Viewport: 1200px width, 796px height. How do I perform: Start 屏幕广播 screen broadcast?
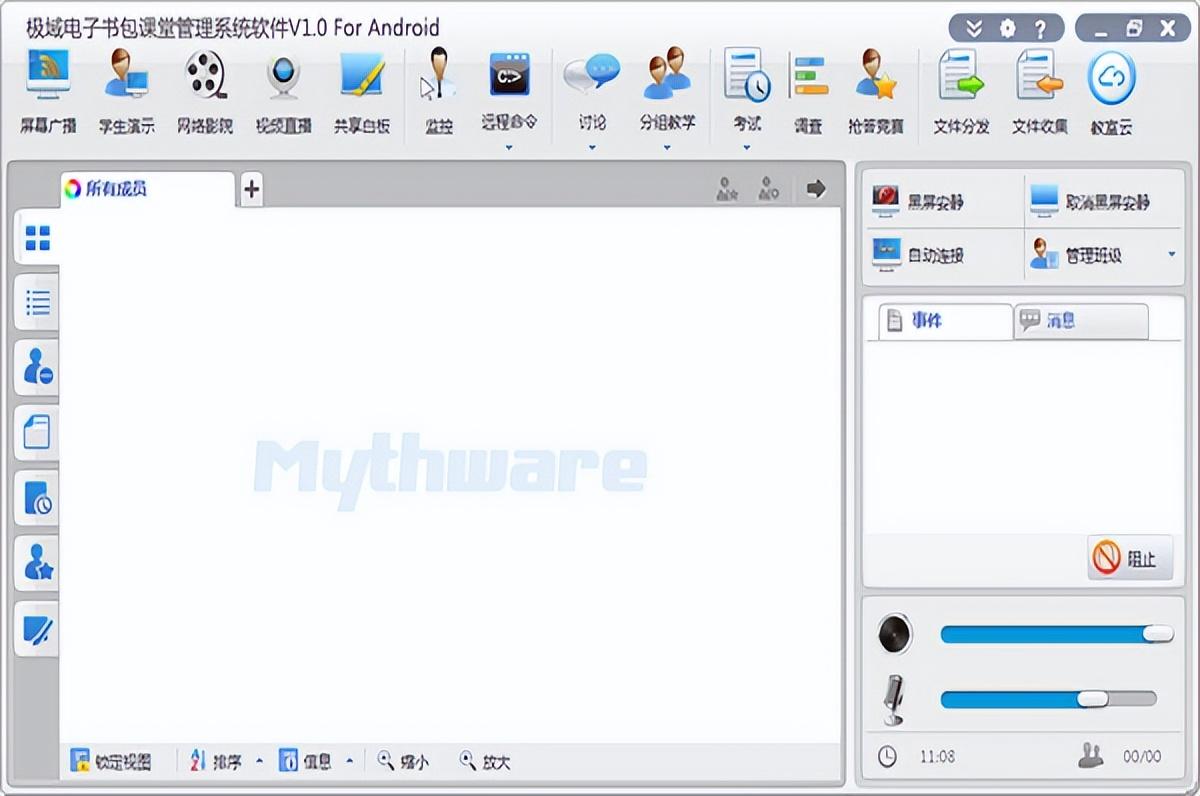point(49,93)
